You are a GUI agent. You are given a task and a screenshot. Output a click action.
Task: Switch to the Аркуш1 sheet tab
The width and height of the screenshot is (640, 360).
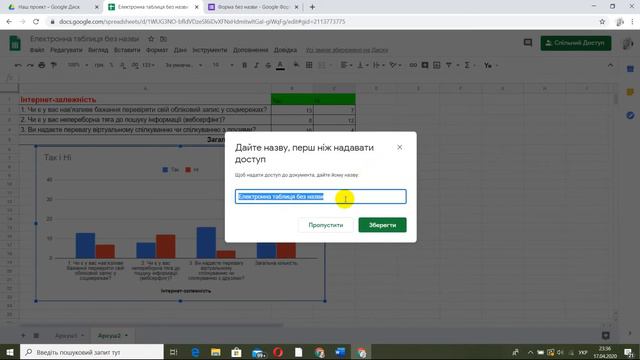coord(69,336)
